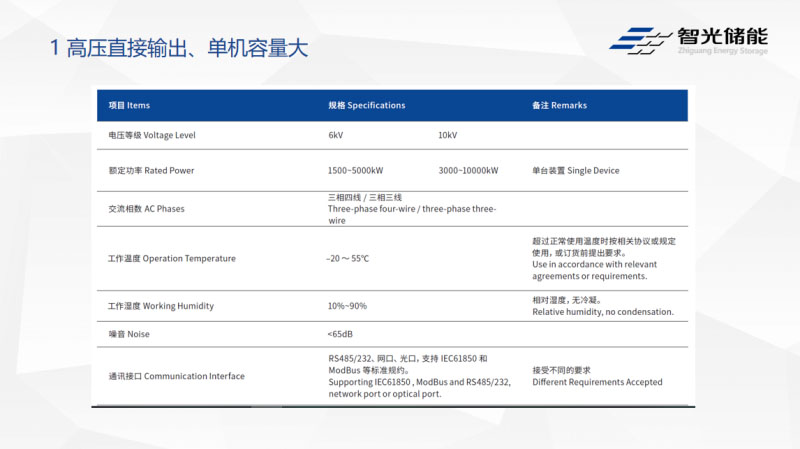Select the 额定功率 Rated Power label
Image resolution: width=800 pixels, height=449 pixels.
click(x=151, y=170)
